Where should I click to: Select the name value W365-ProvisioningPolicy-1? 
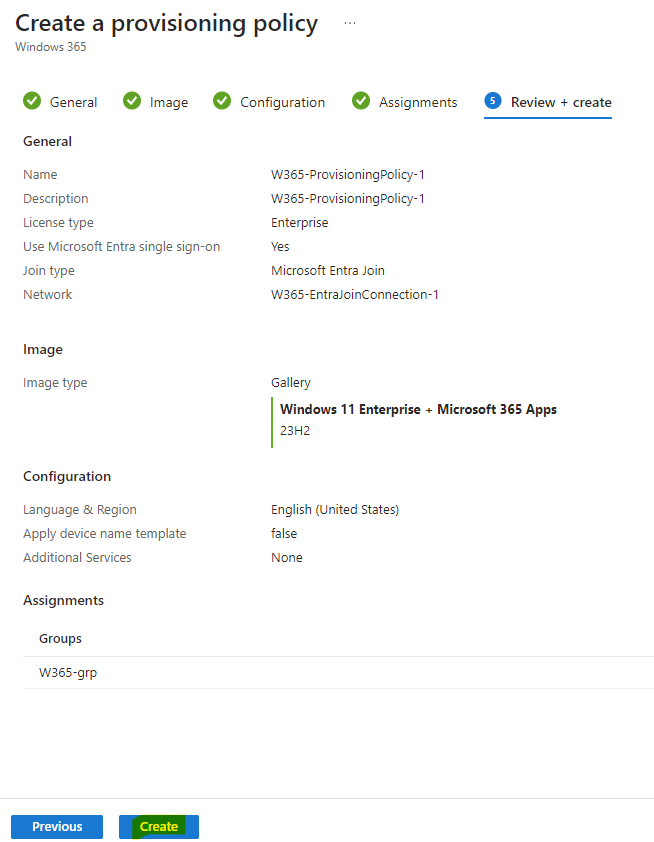(348, 175)
